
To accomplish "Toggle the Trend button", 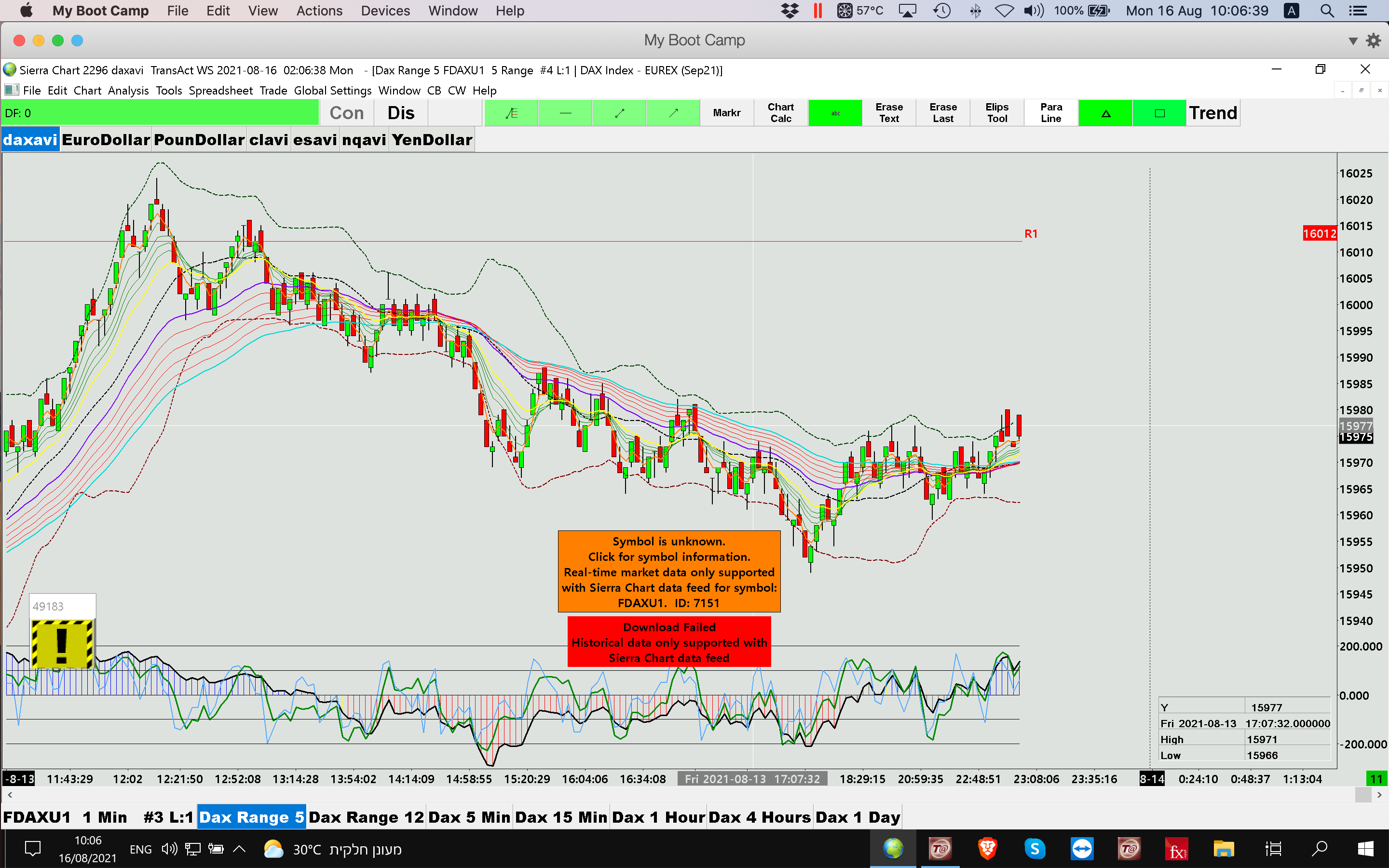I will click(x=1213, y=113).
